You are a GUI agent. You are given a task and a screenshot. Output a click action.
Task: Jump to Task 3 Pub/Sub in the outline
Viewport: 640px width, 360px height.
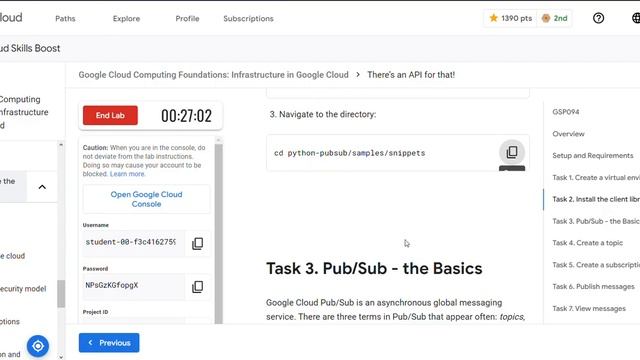596,221
